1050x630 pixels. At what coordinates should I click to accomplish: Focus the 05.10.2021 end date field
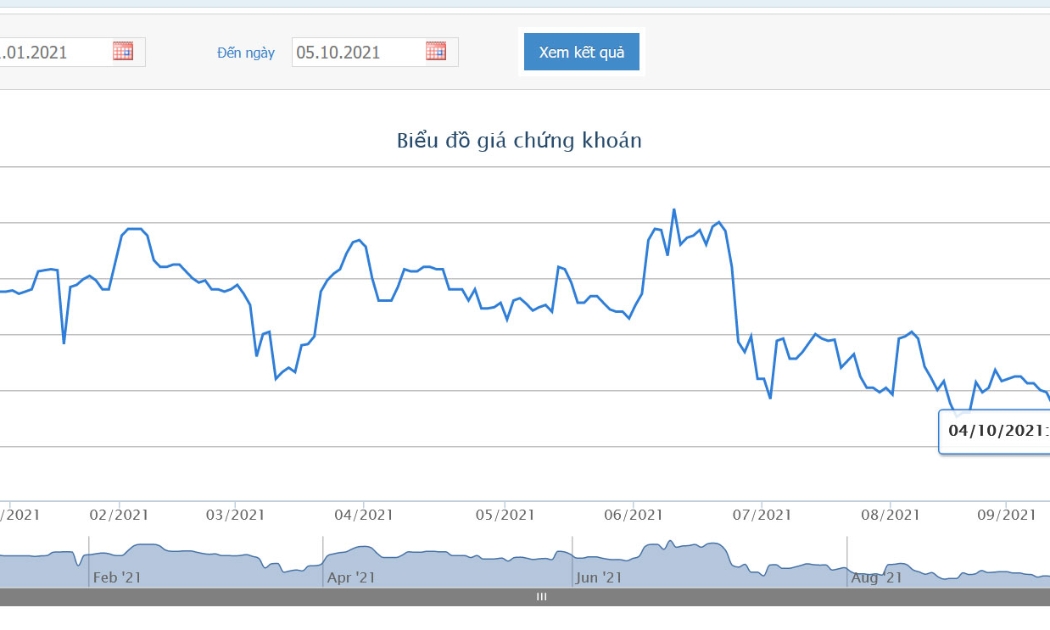pos(375,52)
